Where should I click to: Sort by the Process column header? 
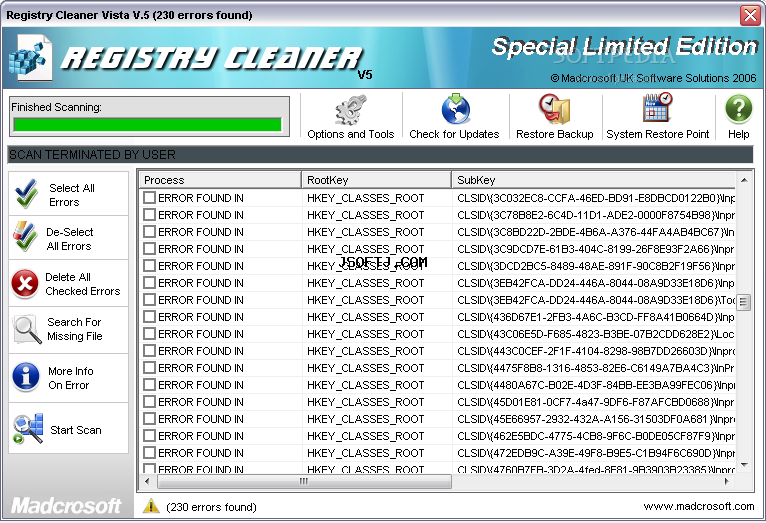point(220,180)
